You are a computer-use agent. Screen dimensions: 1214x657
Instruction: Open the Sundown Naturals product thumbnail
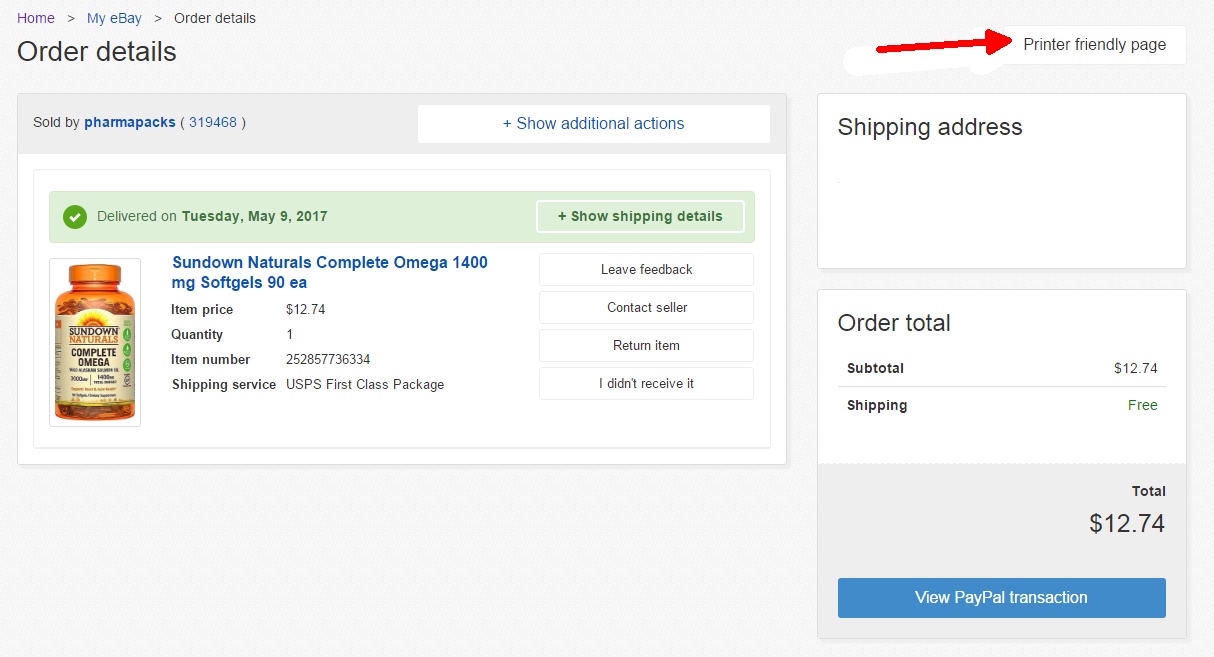(95, 342)
